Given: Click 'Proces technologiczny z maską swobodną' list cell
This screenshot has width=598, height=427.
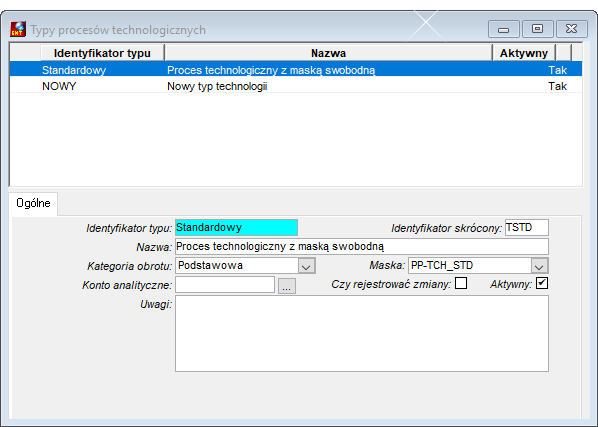Looking at the screenshot, I should click(271, 70).
